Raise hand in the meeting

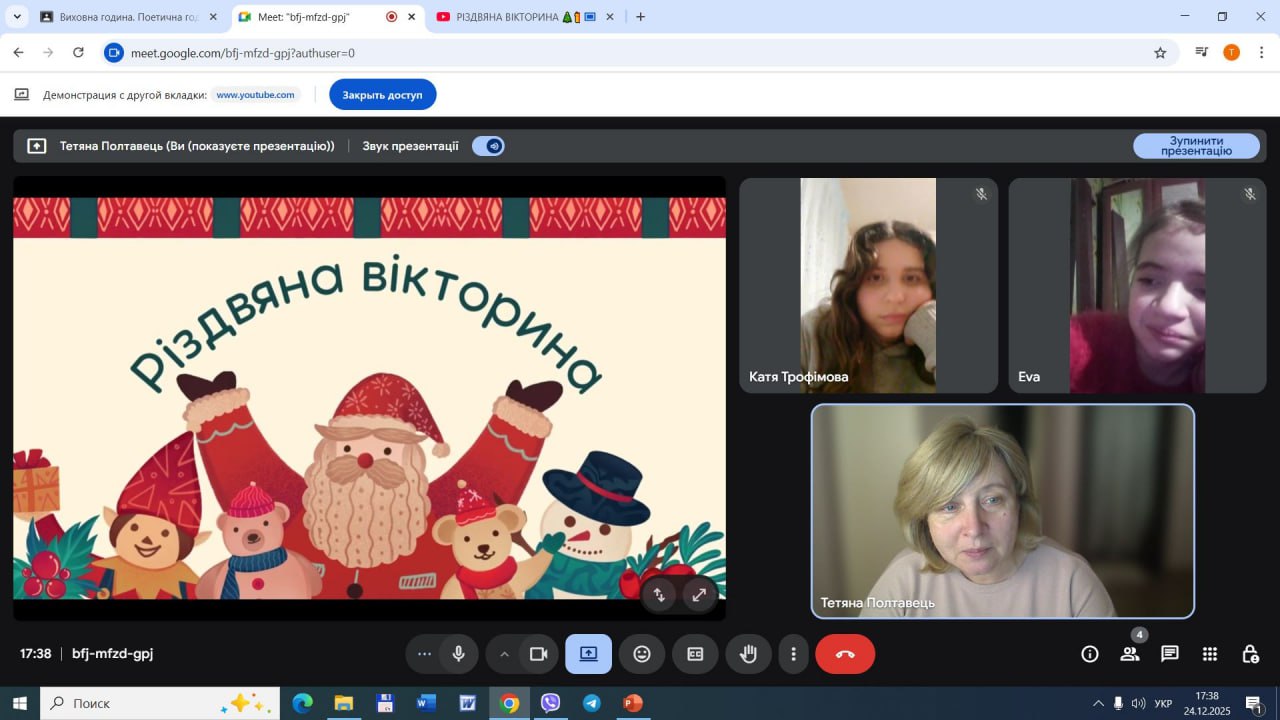[x=748, y=654]
